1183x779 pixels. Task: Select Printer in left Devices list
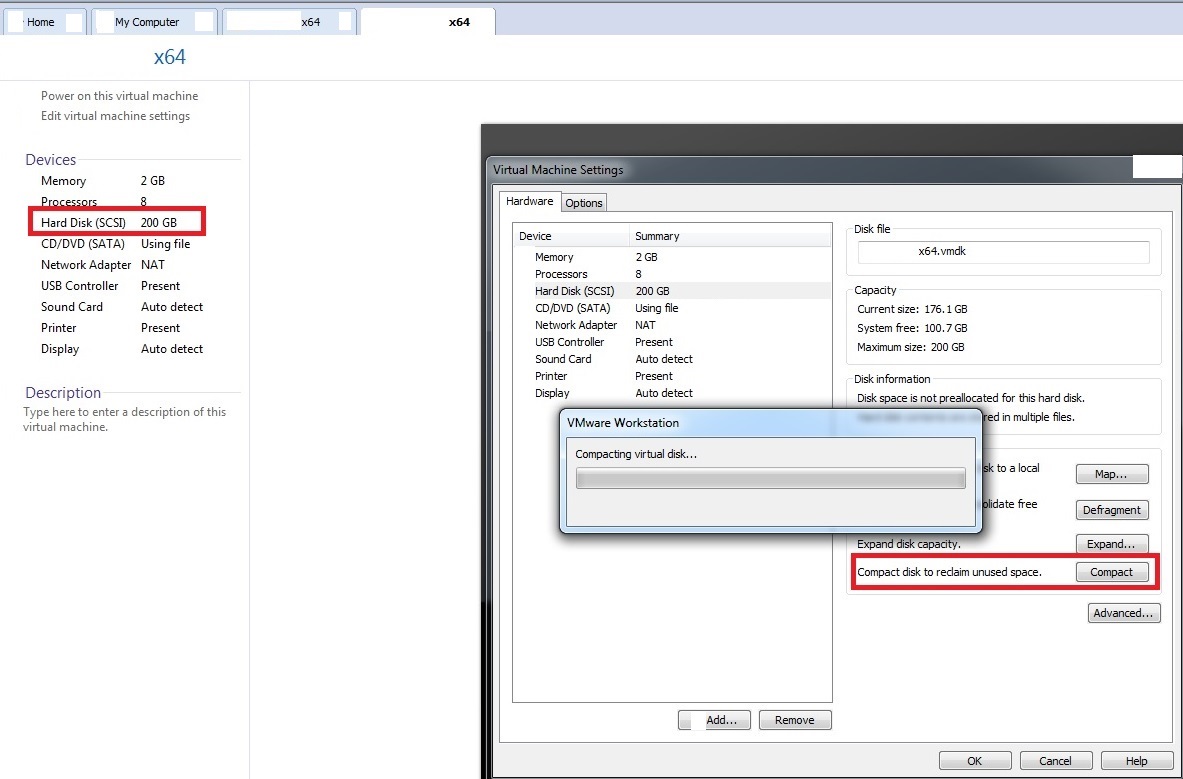(110, 328)
